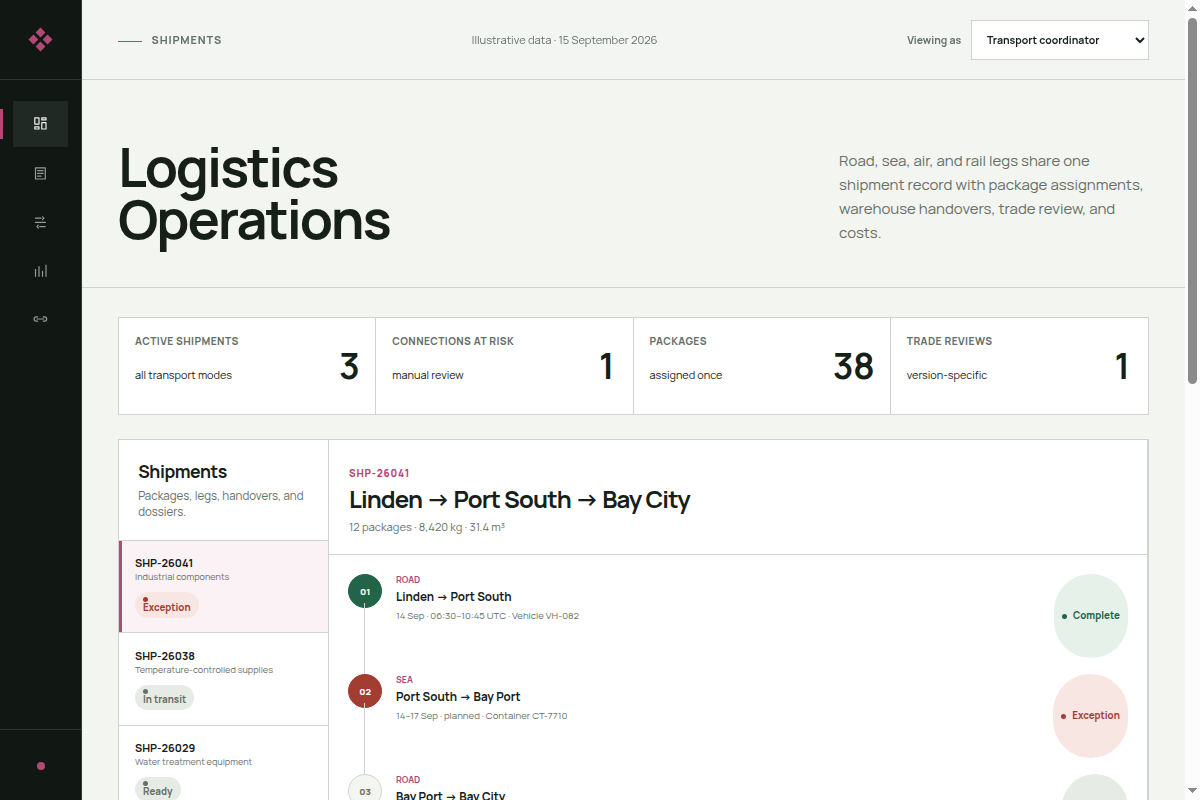Open the Viewing as role dropdown
This screenshot has height=800, width=1200.
point(1059,40)
